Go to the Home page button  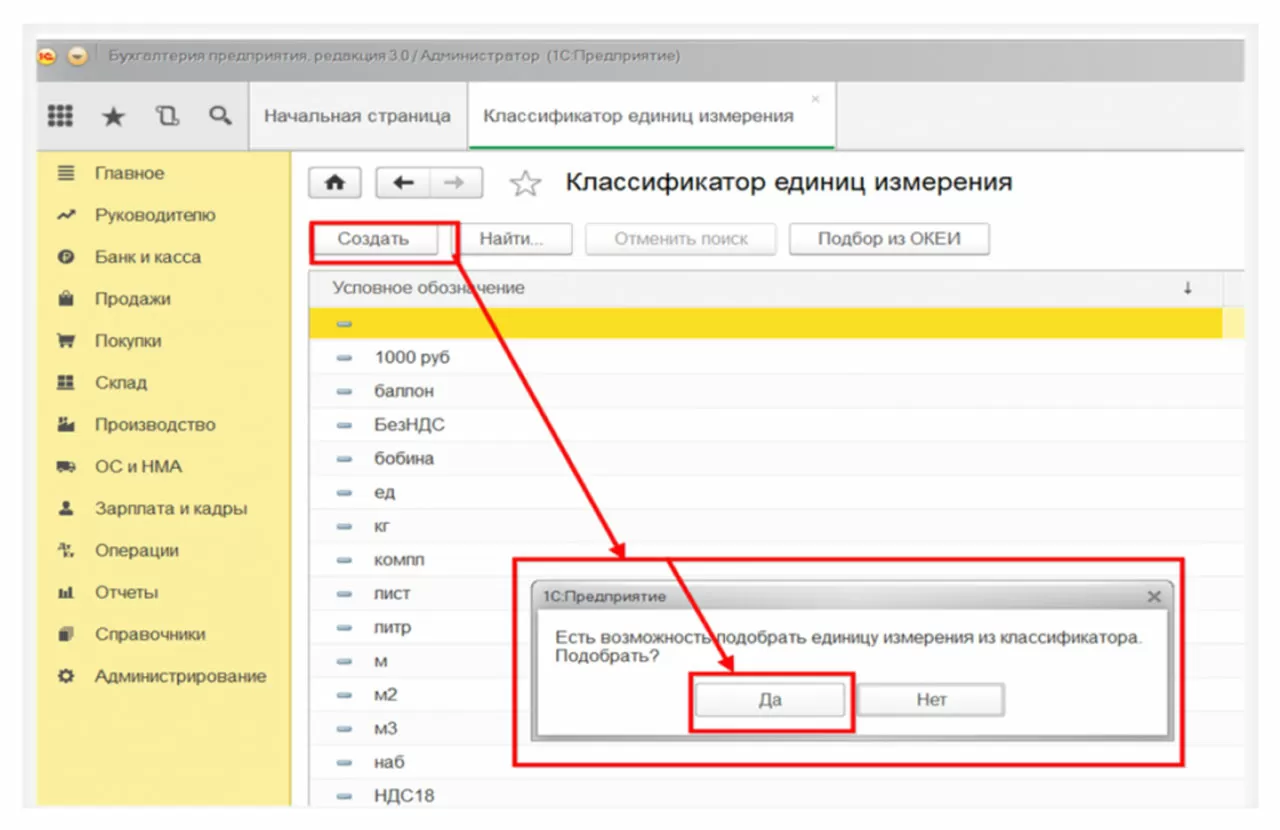click(335, 183)
